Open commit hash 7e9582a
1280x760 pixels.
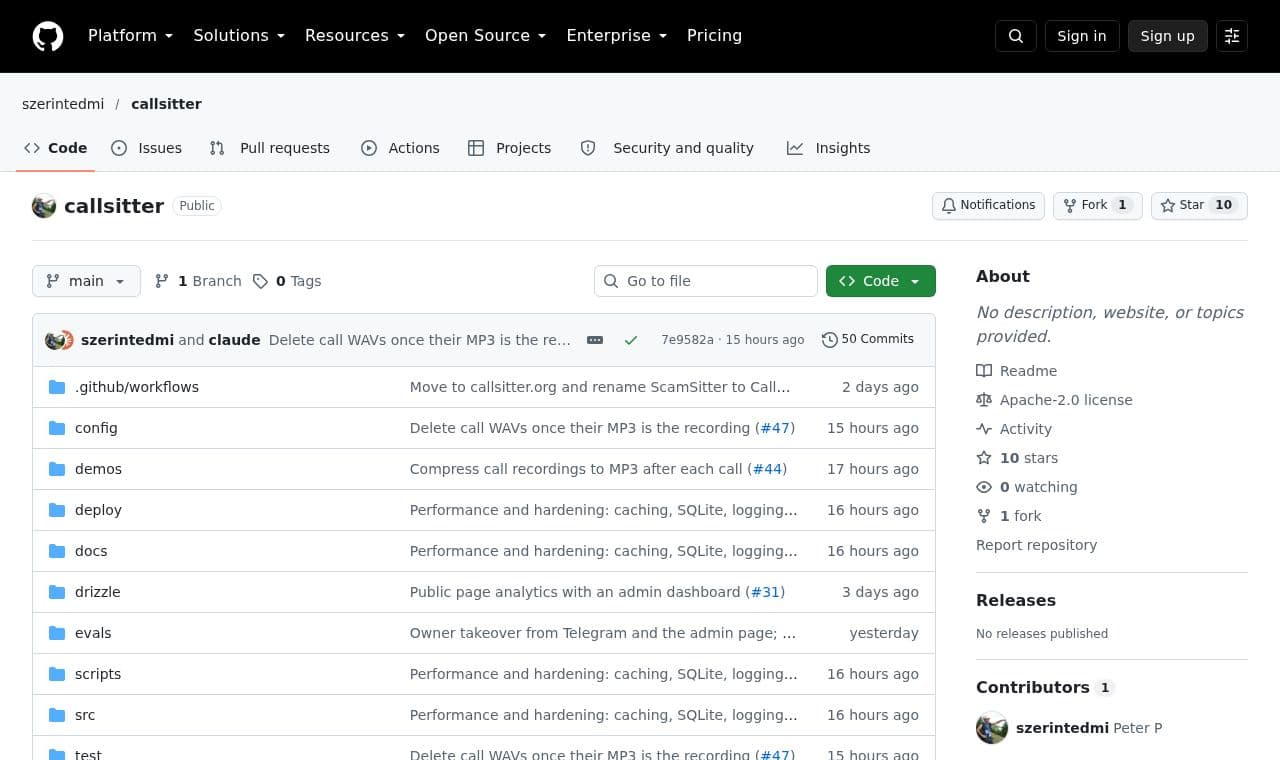pyautogui.click(x=687, y=340)
